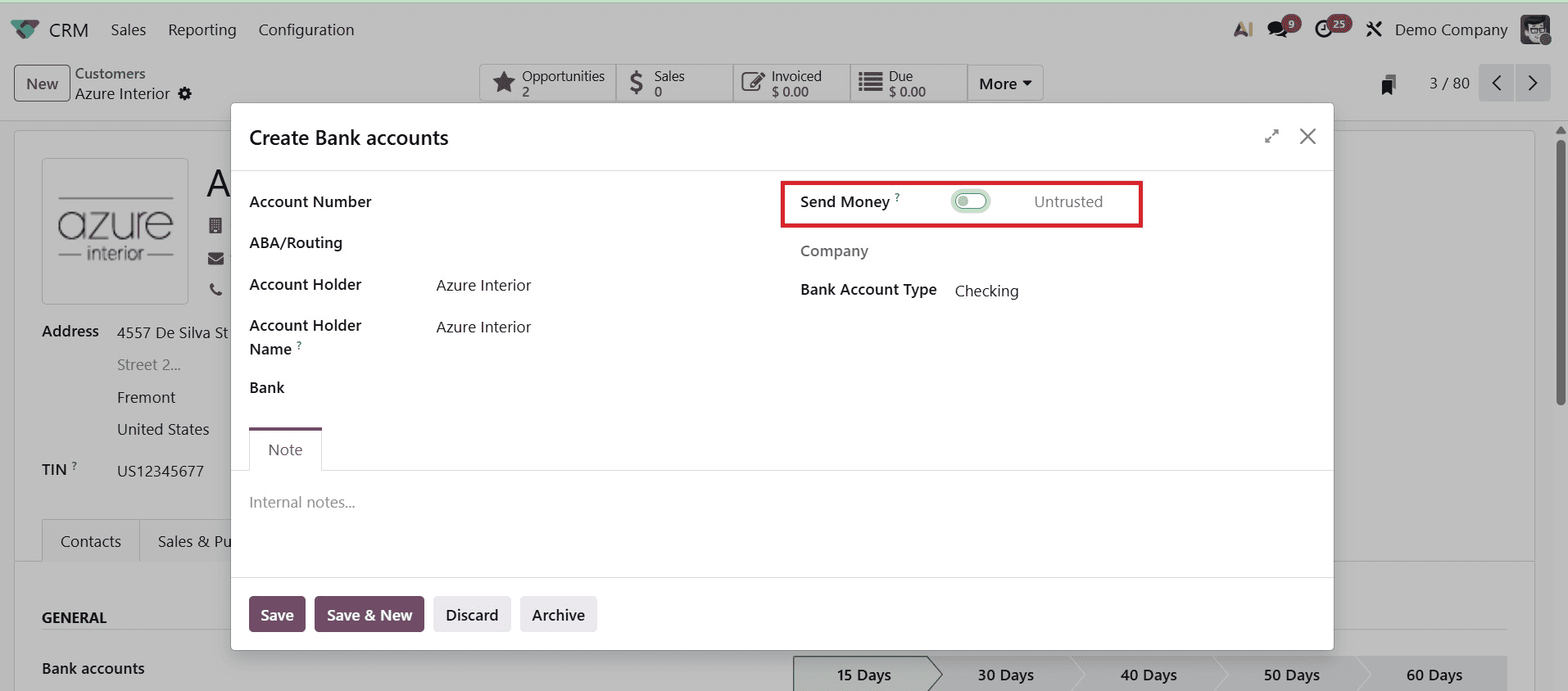Go to next record arrow
This screenshot has height=691, width=1568.
point(1533,83)
